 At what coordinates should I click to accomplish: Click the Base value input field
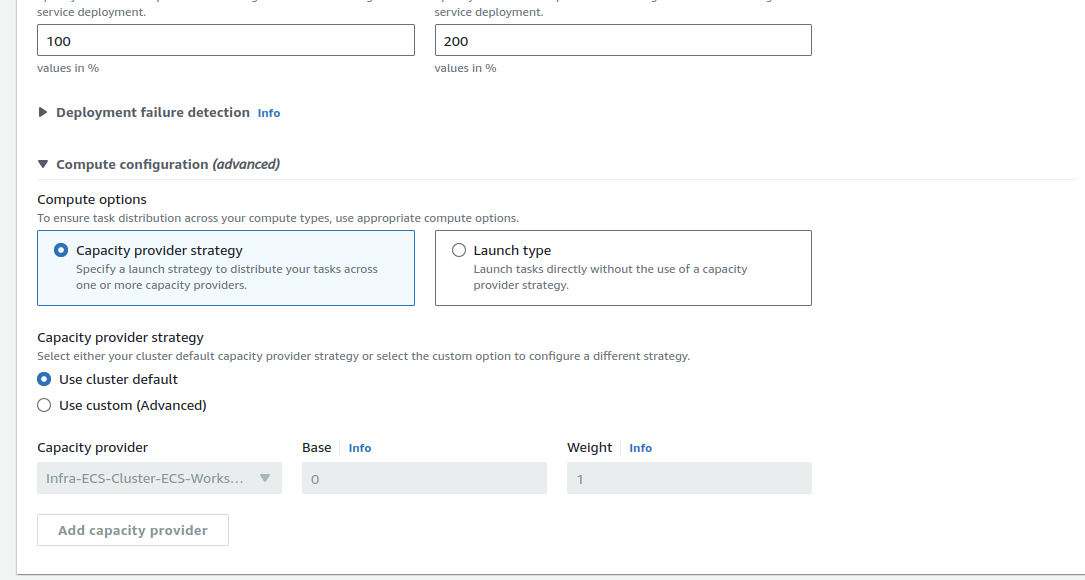coord(424,478)
